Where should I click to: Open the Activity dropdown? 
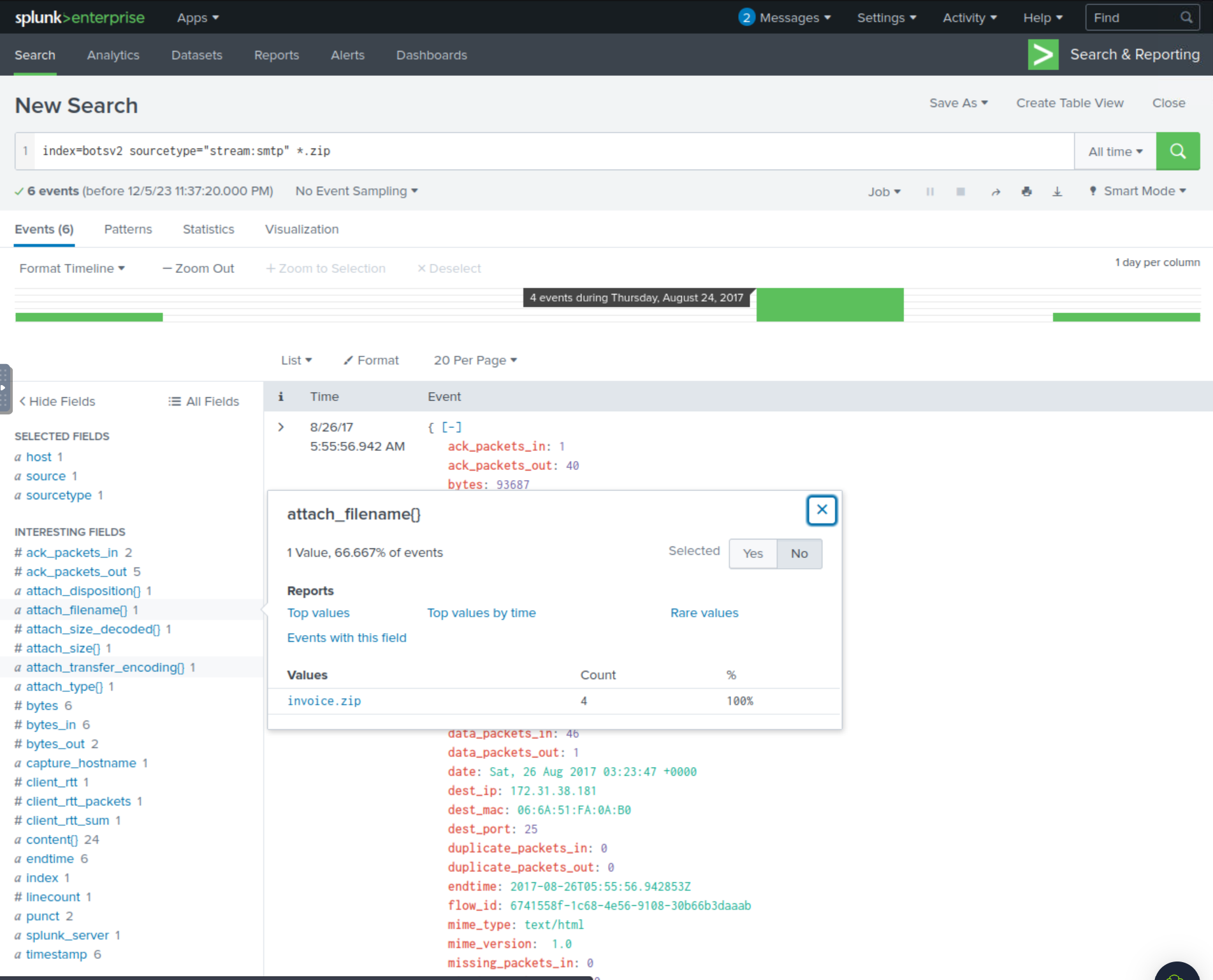[970, 18]
